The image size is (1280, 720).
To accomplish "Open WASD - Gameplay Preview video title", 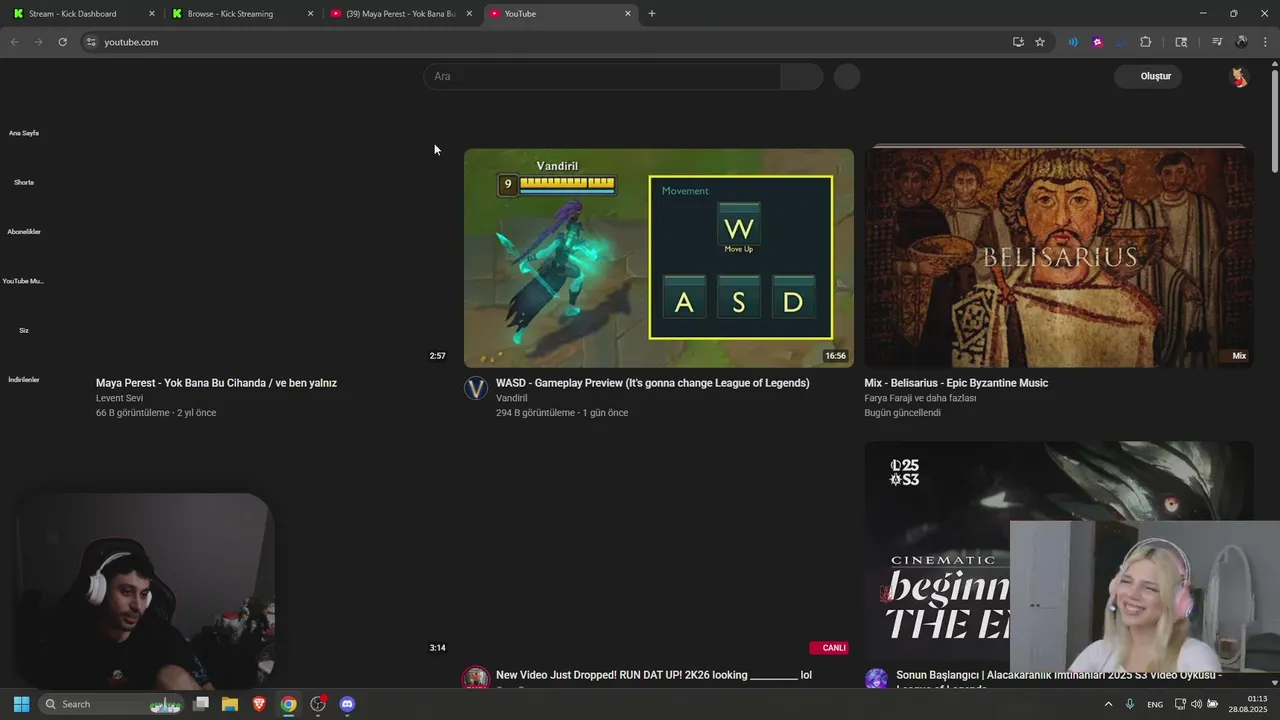I will click(652, 383).
